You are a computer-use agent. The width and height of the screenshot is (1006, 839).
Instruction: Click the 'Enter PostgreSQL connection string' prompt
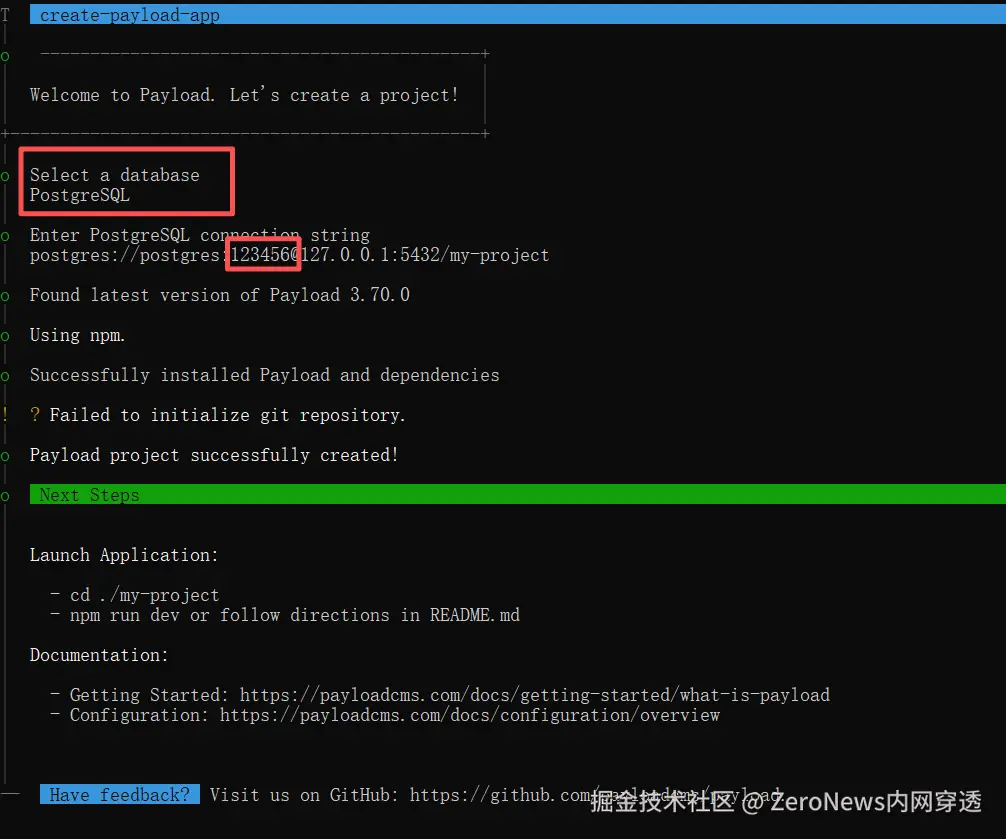coord(200,235)
